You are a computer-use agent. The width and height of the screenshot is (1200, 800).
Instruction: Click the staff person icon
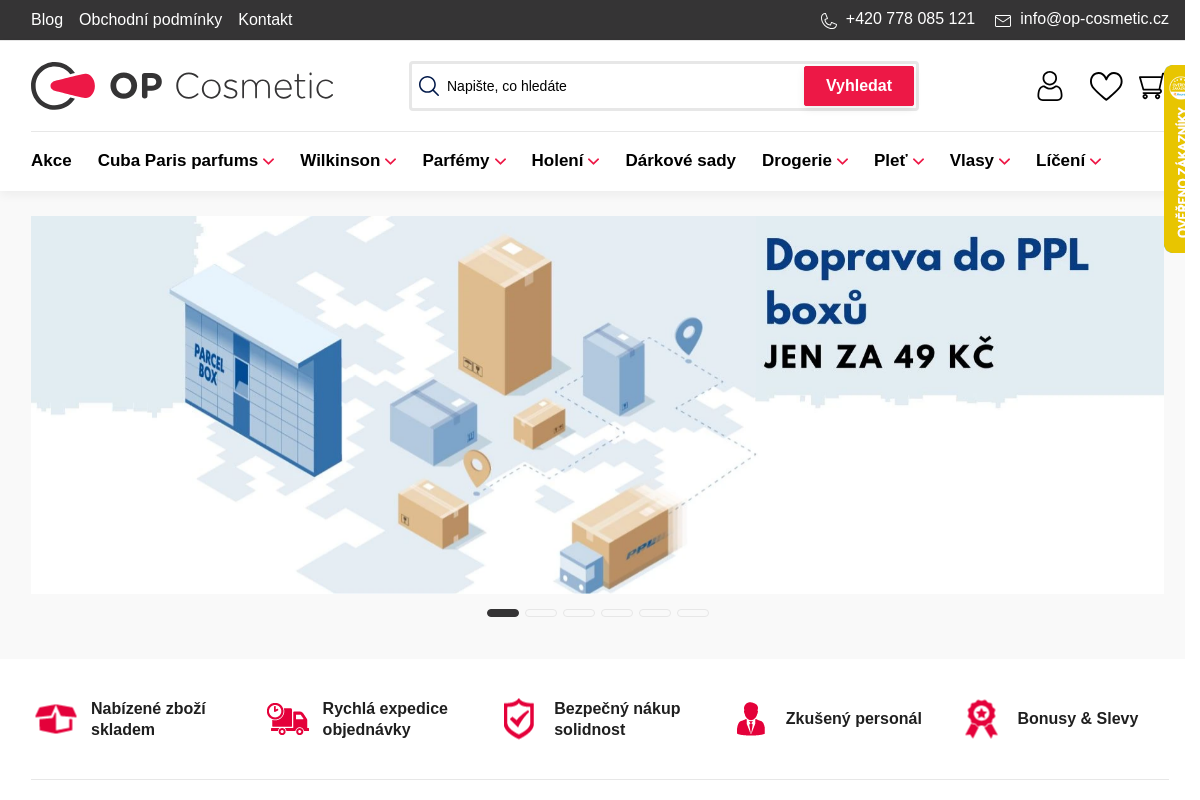coord(751,718)
